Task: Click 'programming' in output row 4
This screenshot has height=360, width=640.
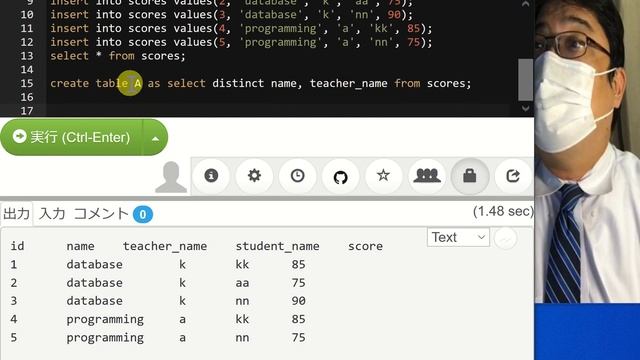Action: tap(105, 320)
